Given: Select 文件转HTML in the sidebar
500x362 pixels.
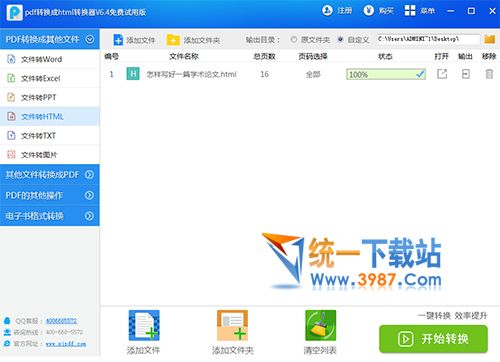Looking at the screenshot, I should [50, 116].
